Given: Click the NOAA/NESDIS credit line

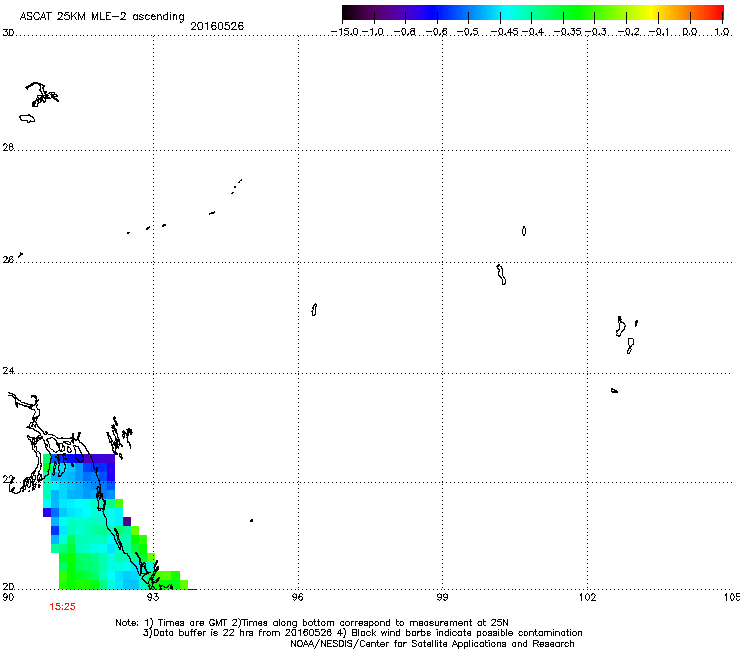Looking at the screenshot, I should pos(432,643).
